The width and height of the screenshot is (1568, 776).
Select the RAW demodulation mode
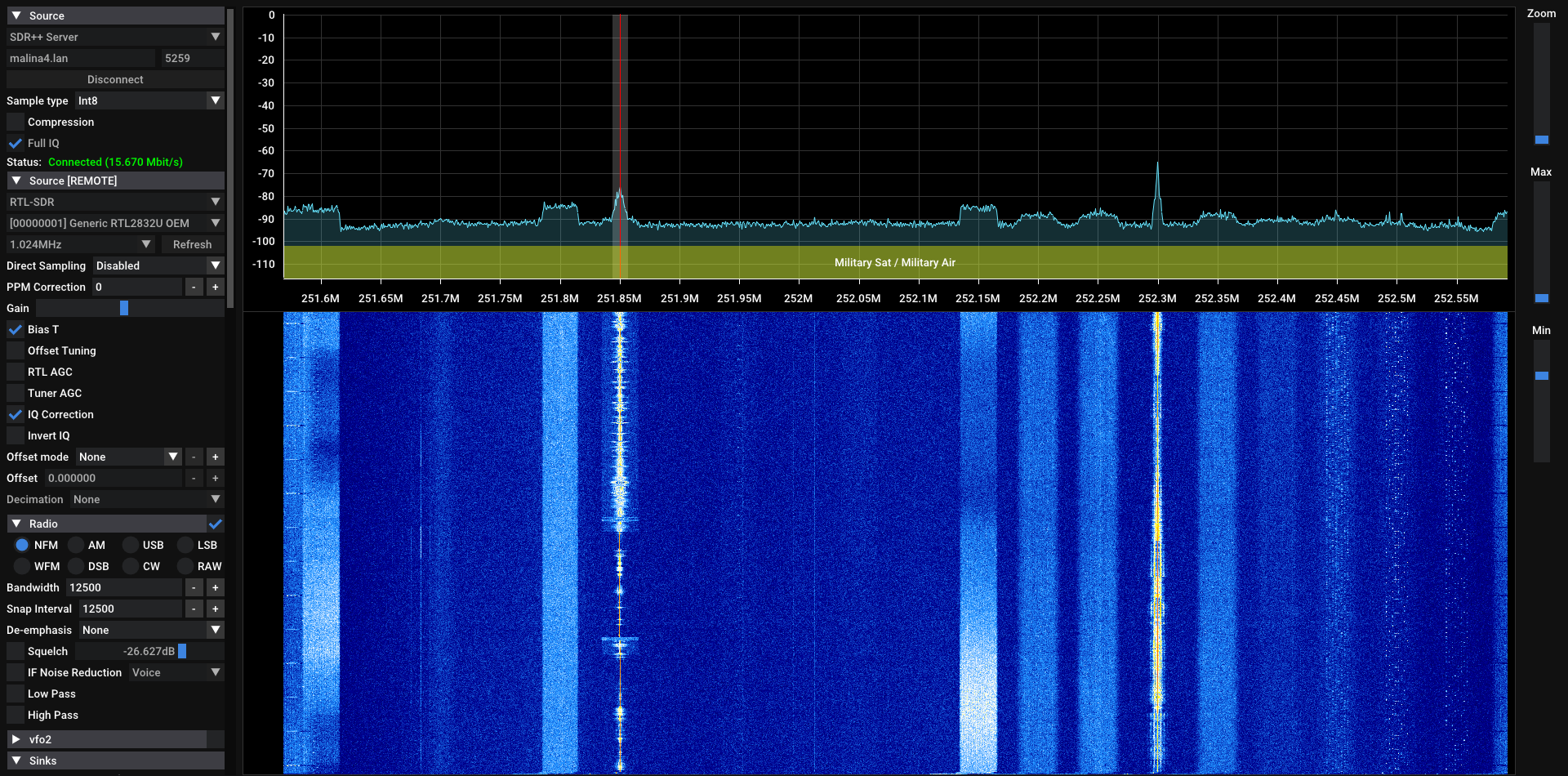pos(185,566)
